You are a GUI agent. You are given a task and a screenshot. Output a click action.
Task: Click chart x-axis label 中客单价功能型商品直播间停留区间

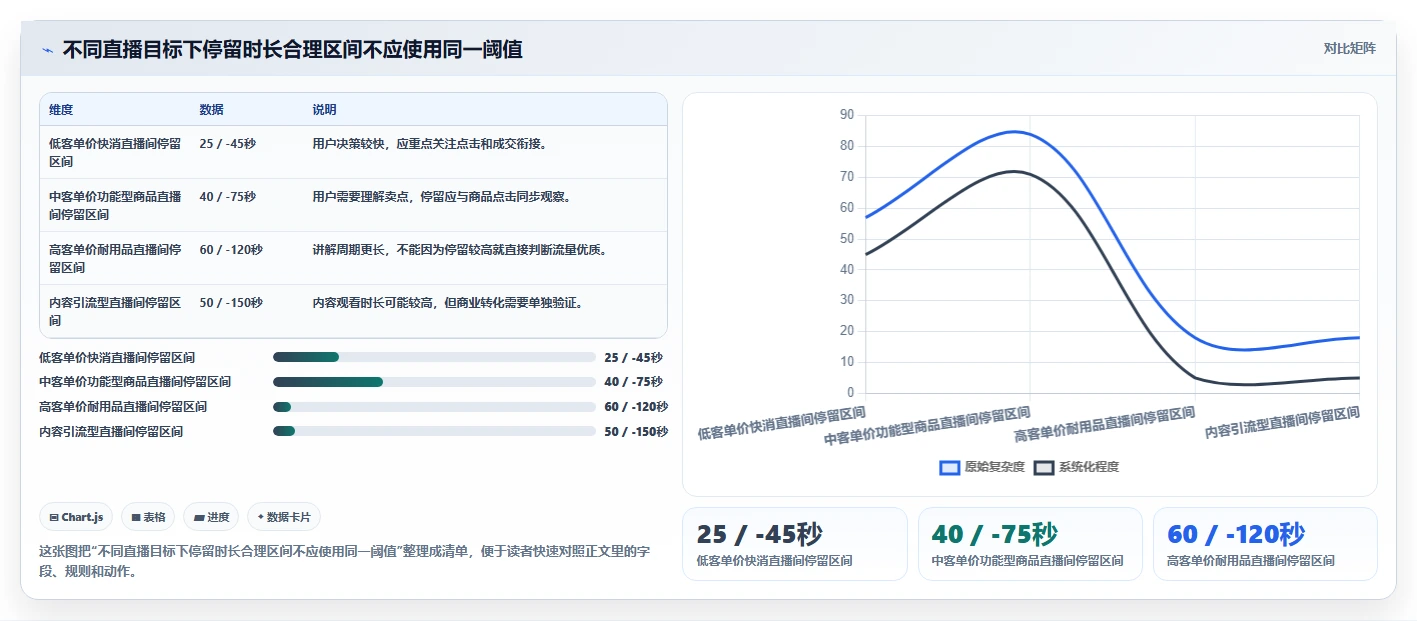tap(927, 426)
